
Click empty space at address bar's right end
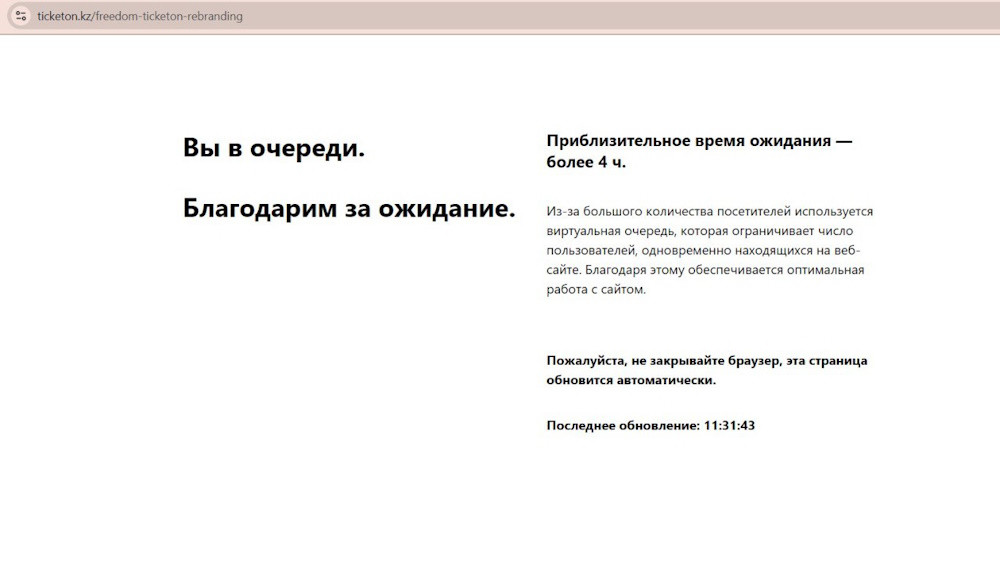(x=700, y=17)
